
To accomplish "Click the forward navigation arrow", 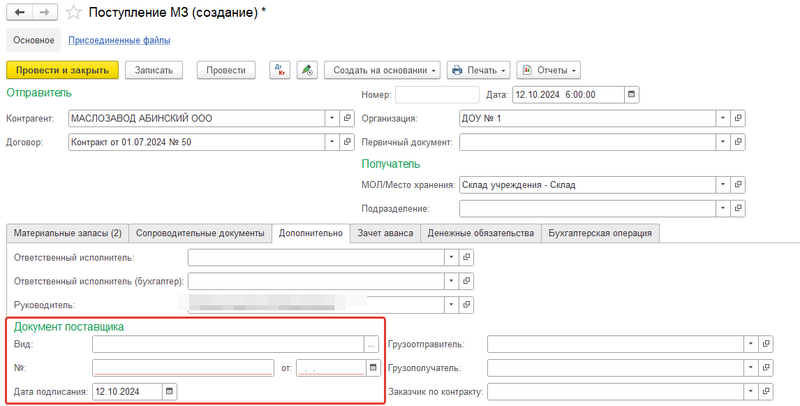I will pyautogui.click(x=44, y=12).
